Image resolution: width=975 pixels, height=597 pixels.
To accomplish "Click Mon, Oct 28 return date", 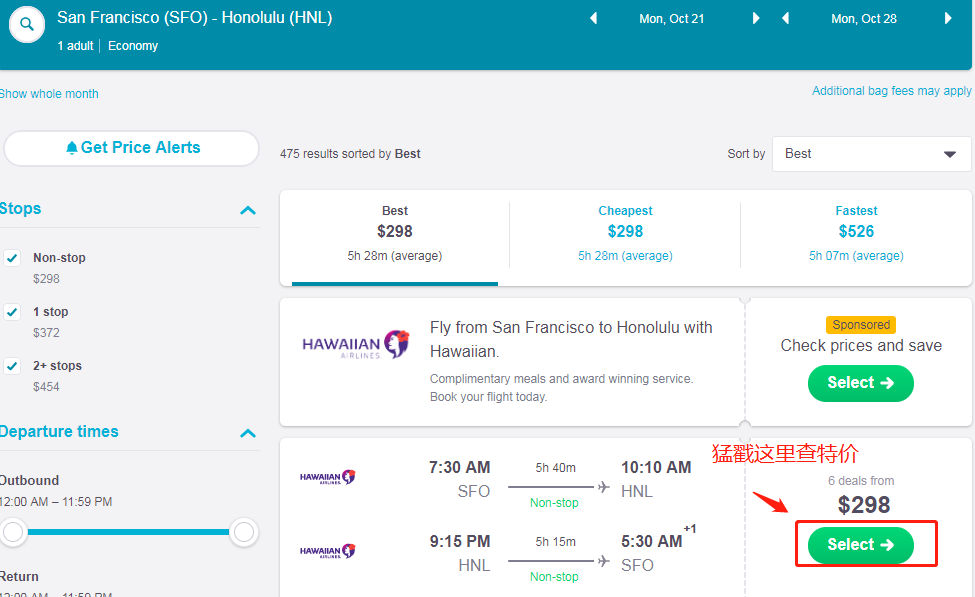I will pyautogui.click(x=864, y=19).
